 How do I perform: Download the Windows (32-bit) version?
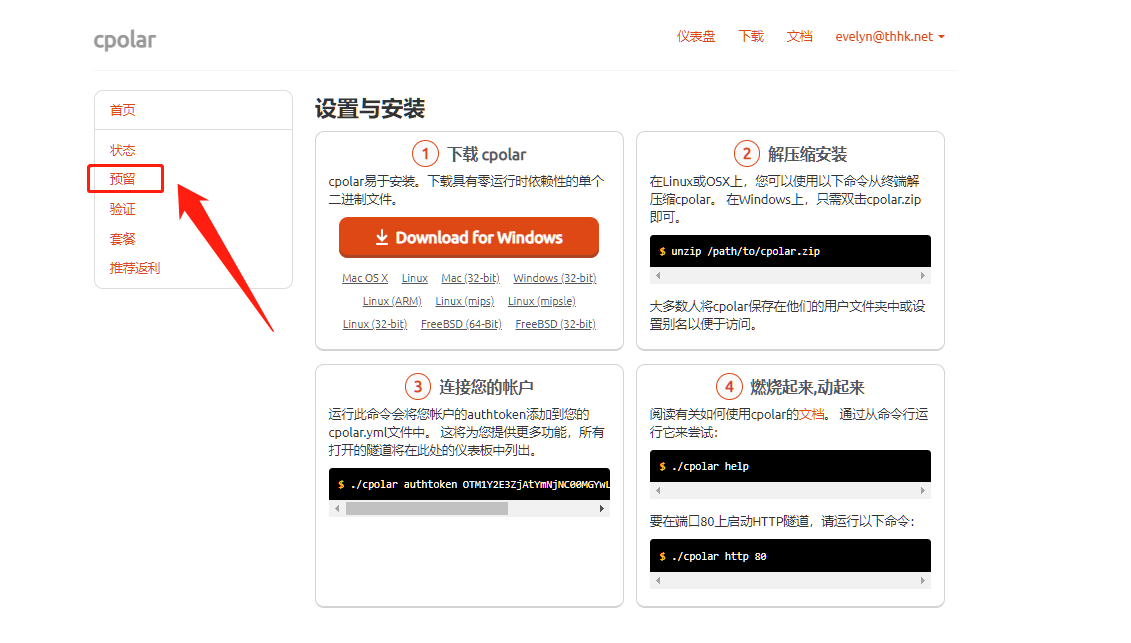(x=554, y=278)
